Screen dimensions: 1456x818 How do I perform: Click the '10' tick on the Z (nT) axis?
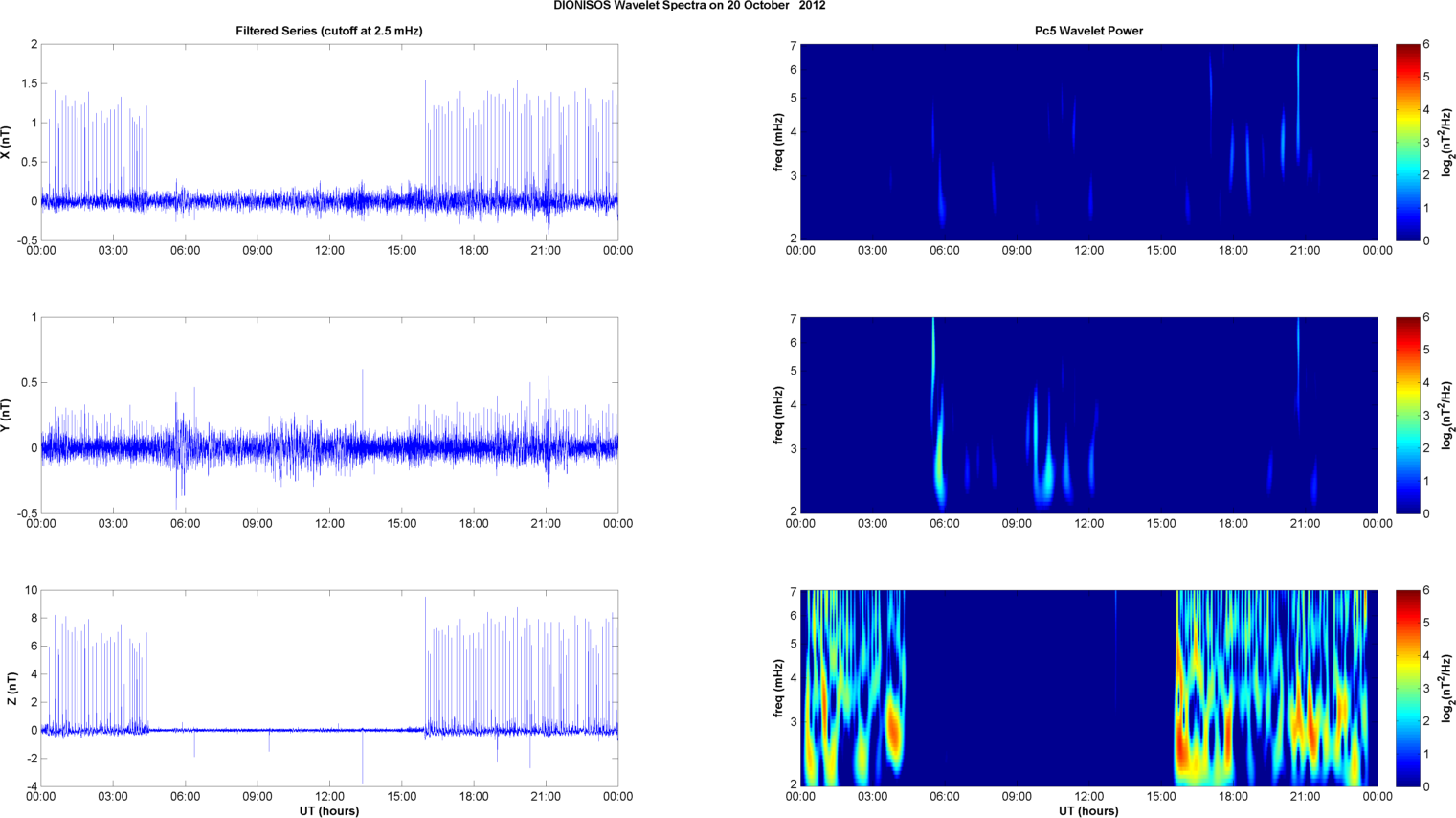[31, 590]
